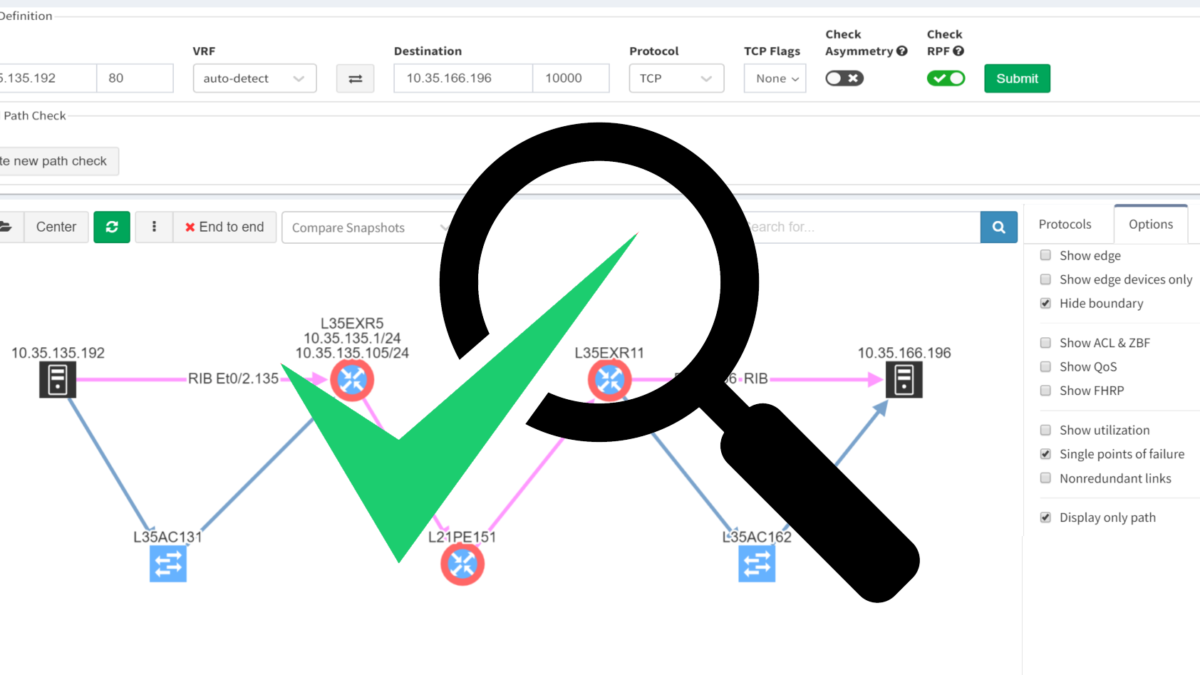Uncheck the Hide boundary option
The width and height of the screenshot is (1200, 675).
click(1045, 303)
